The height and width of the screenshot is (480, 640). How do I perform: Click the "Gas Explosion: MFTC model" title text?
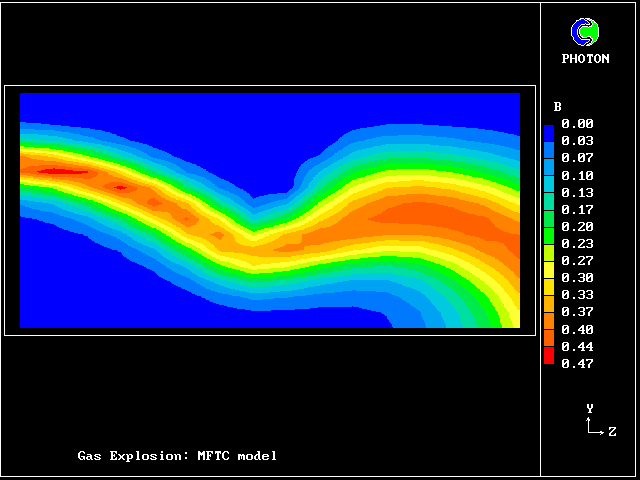[177, 456]
